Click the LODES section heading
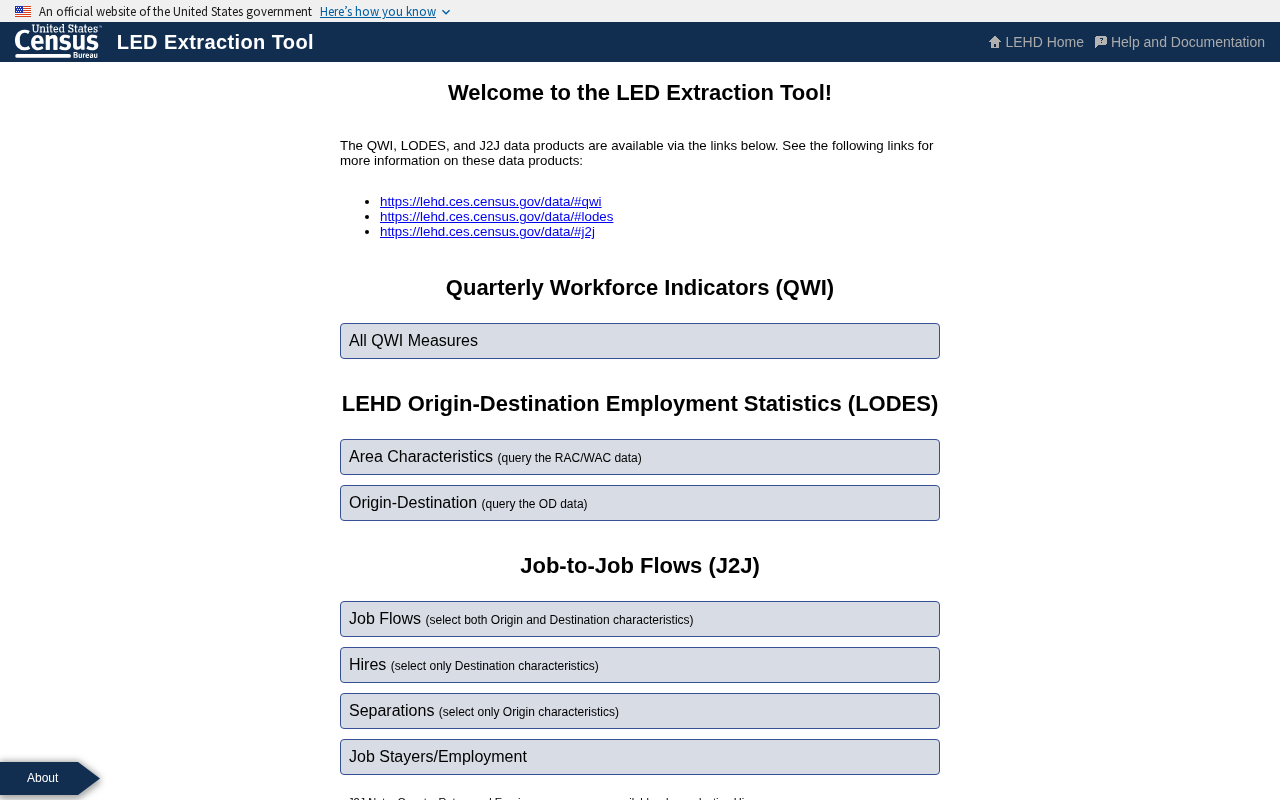 click(x=640, y=404)
